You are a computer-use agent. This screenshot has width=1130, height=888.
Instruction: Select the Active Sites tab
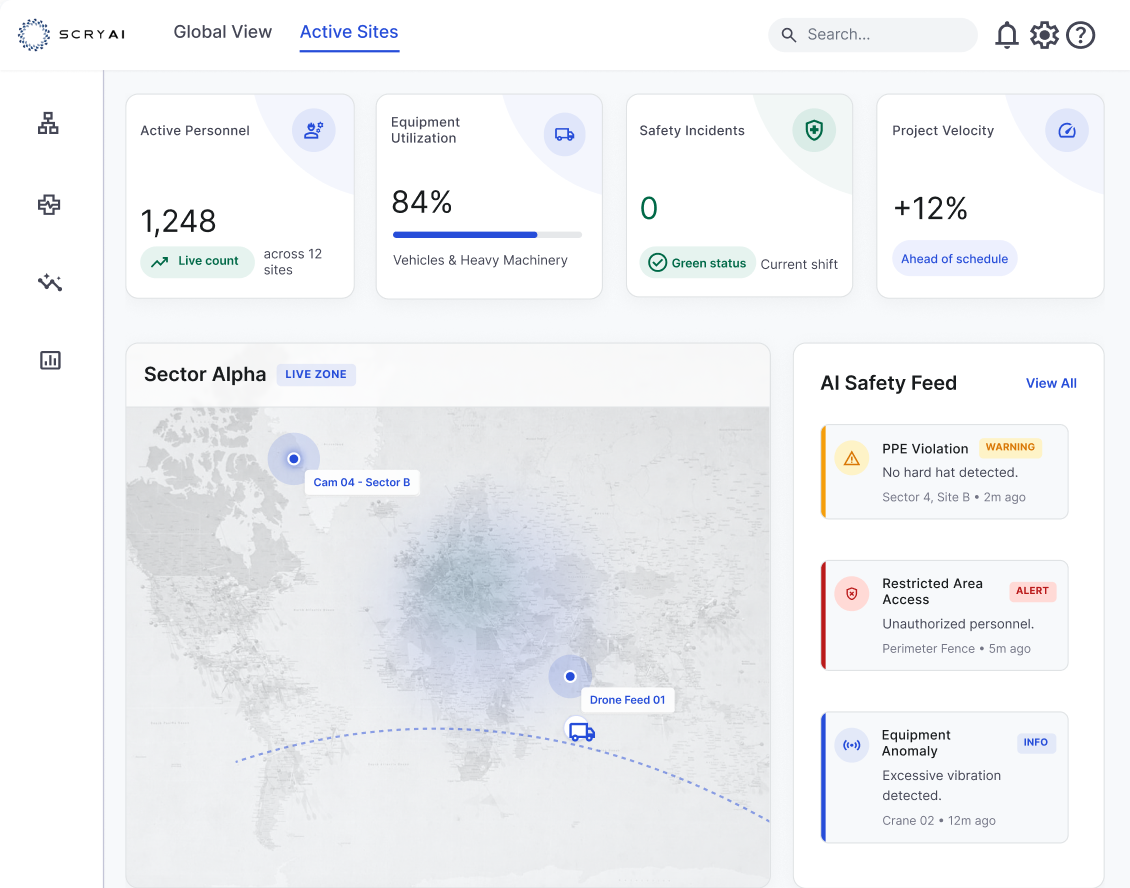349,32
